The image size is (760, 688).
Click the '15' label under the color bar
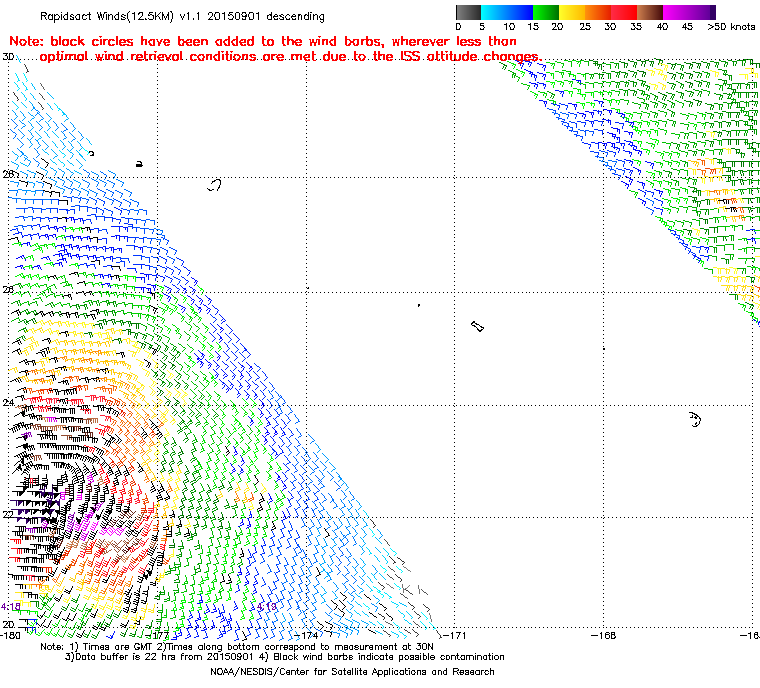click(533, 27)
